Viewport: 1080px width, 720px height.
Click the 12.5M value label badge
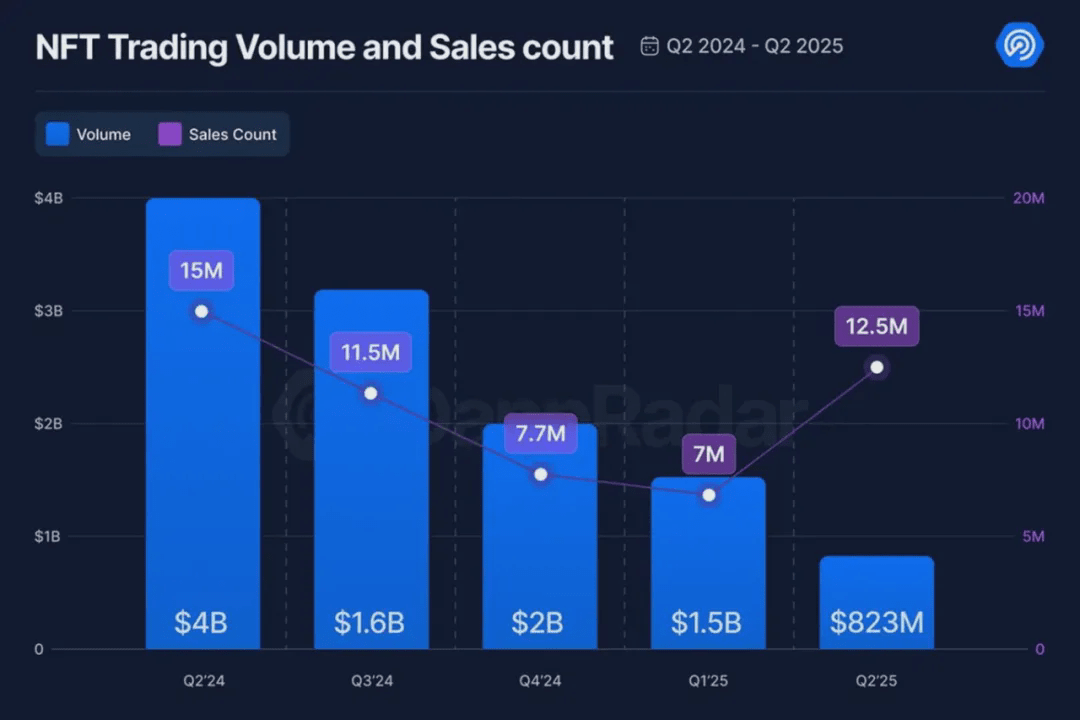[877, 326]
